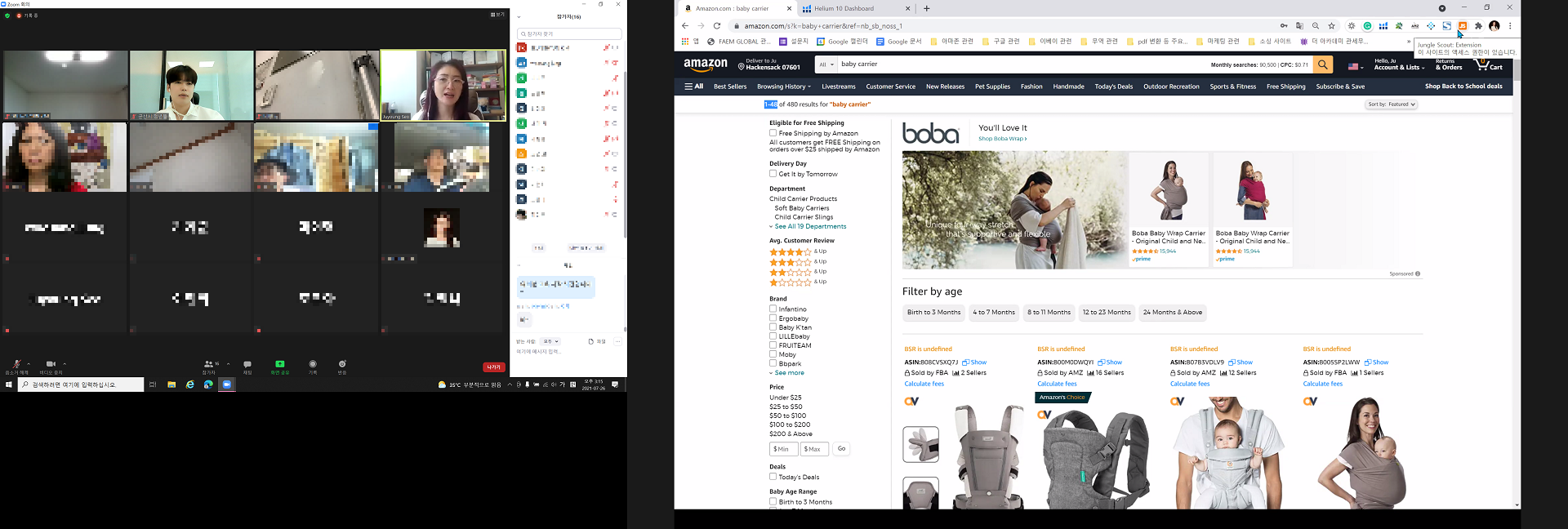Open the Best Sellers menu item
This screenshot has width=1568, height=529.
coord(730,87)
